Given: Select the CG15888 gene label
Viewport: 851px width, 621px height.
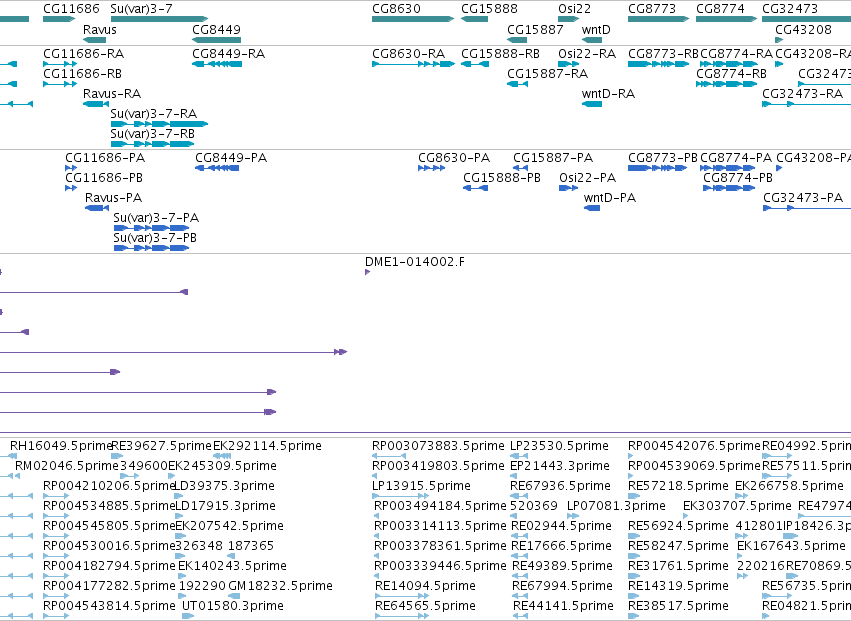Looking at the screenshot, I should [x=490, y=9].
